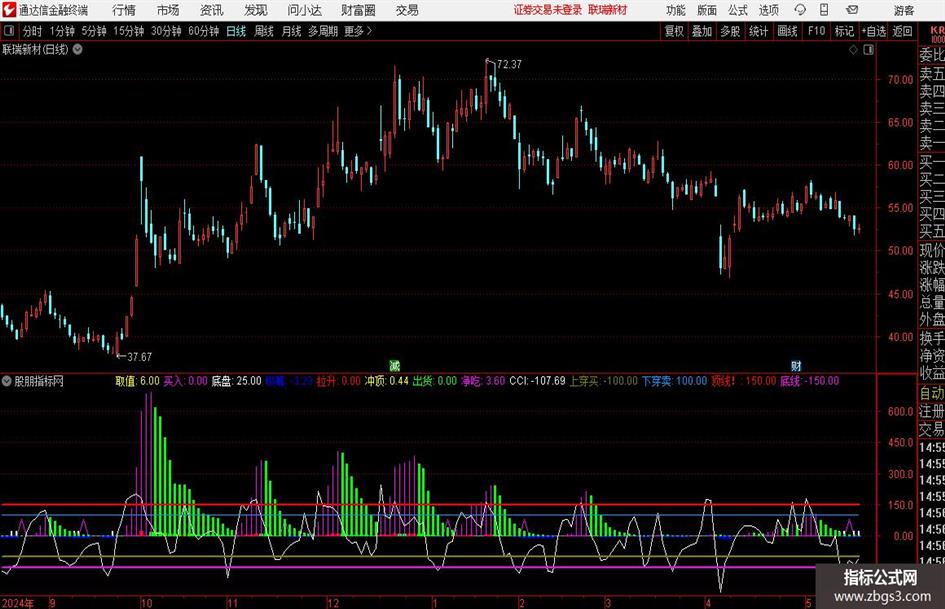This screenshot has height=609, width=945.
Task: Expand the 联瑞新材(日线) chart dropdown
Action: (x=78, y=49)
